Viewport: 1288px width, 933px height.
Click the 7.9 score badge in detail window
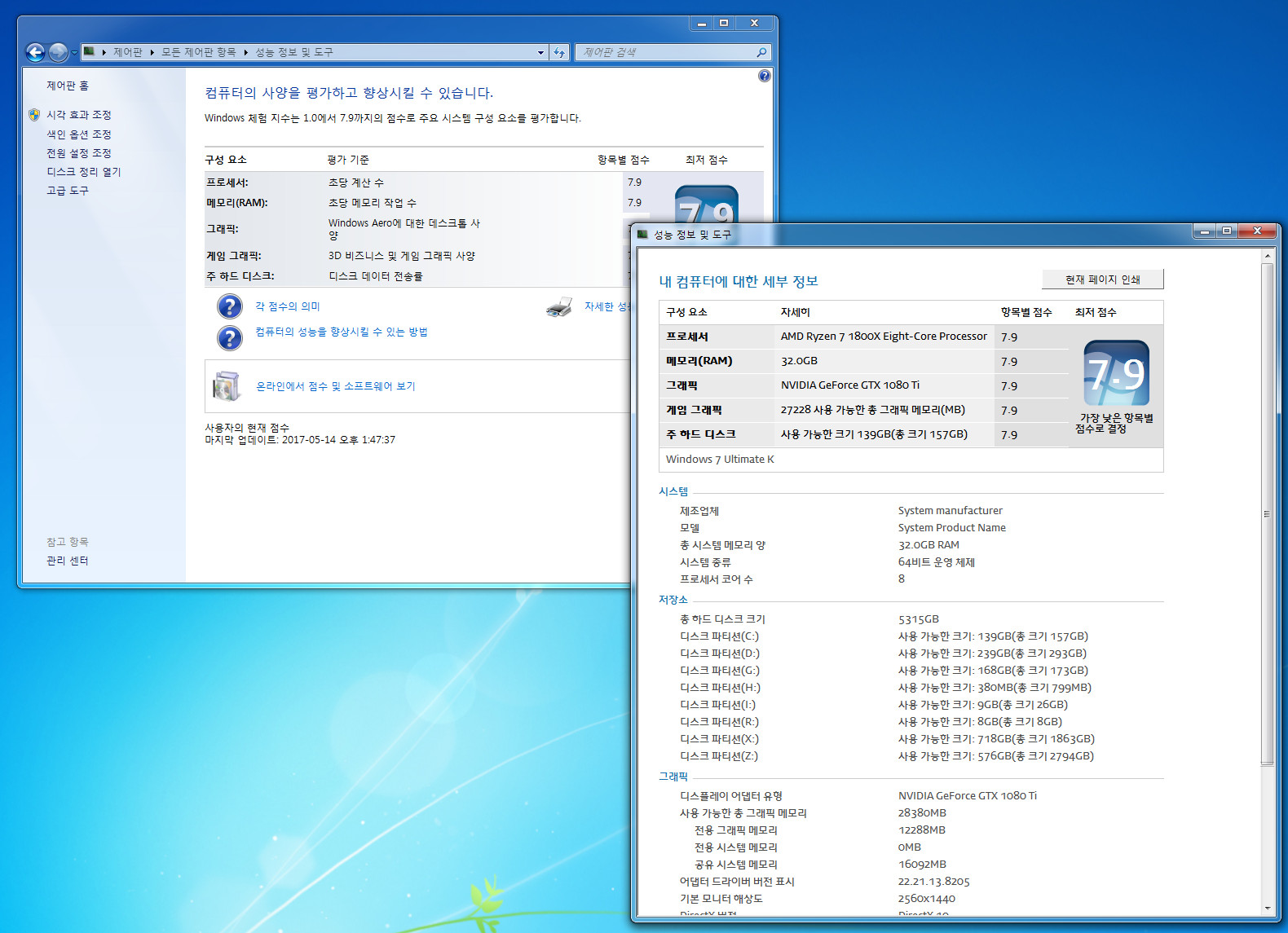coord(1116,373)
